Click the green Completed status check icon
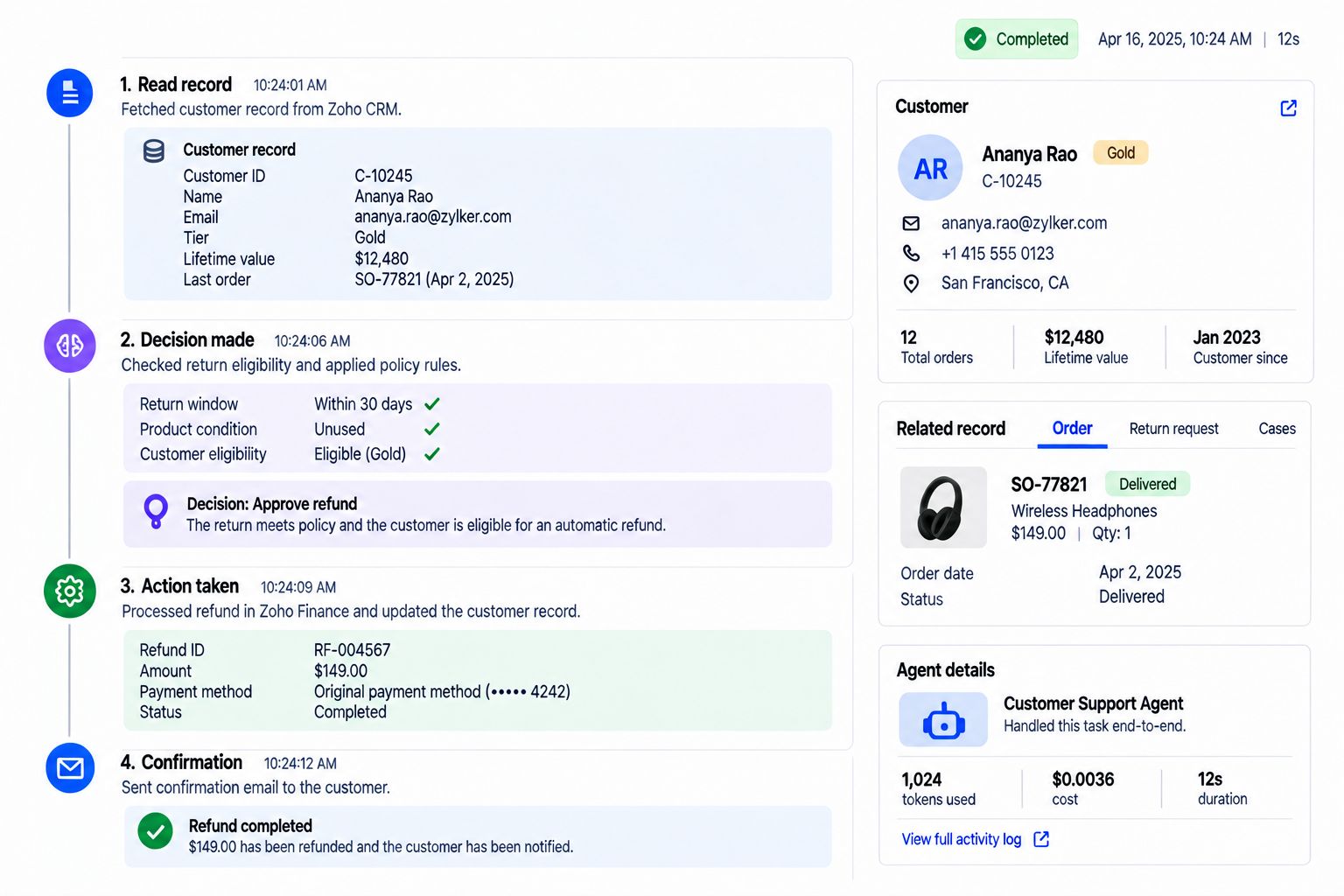Image resolution: width=1344 pixels, height=896 pixels. click(975, 38)
